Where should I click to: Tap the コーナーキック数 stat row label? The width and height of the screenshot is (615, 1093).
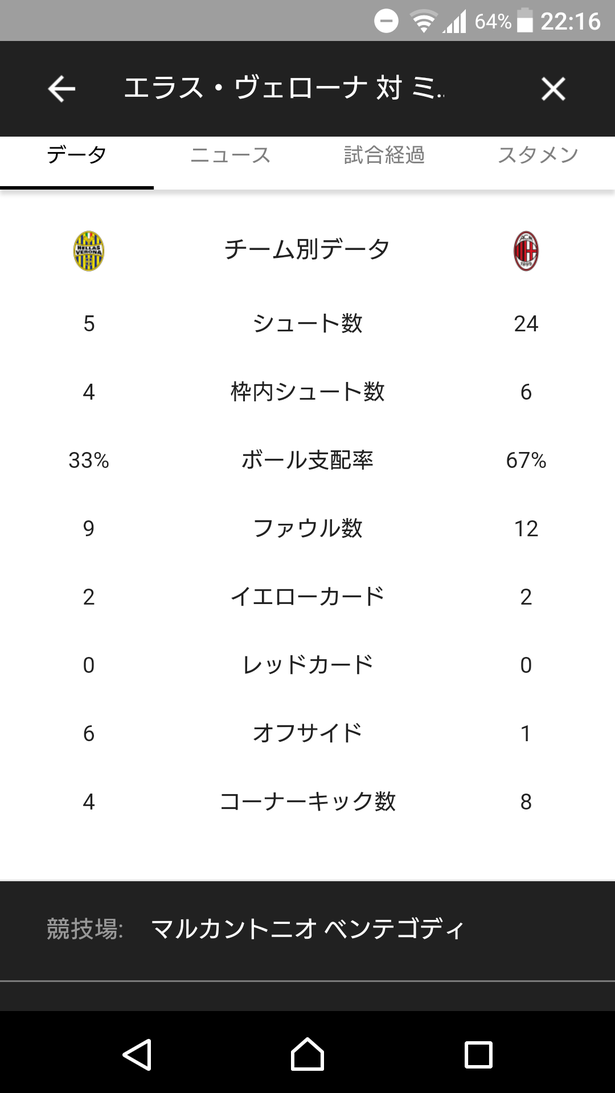pyautogui.click(x=308, y=802)
